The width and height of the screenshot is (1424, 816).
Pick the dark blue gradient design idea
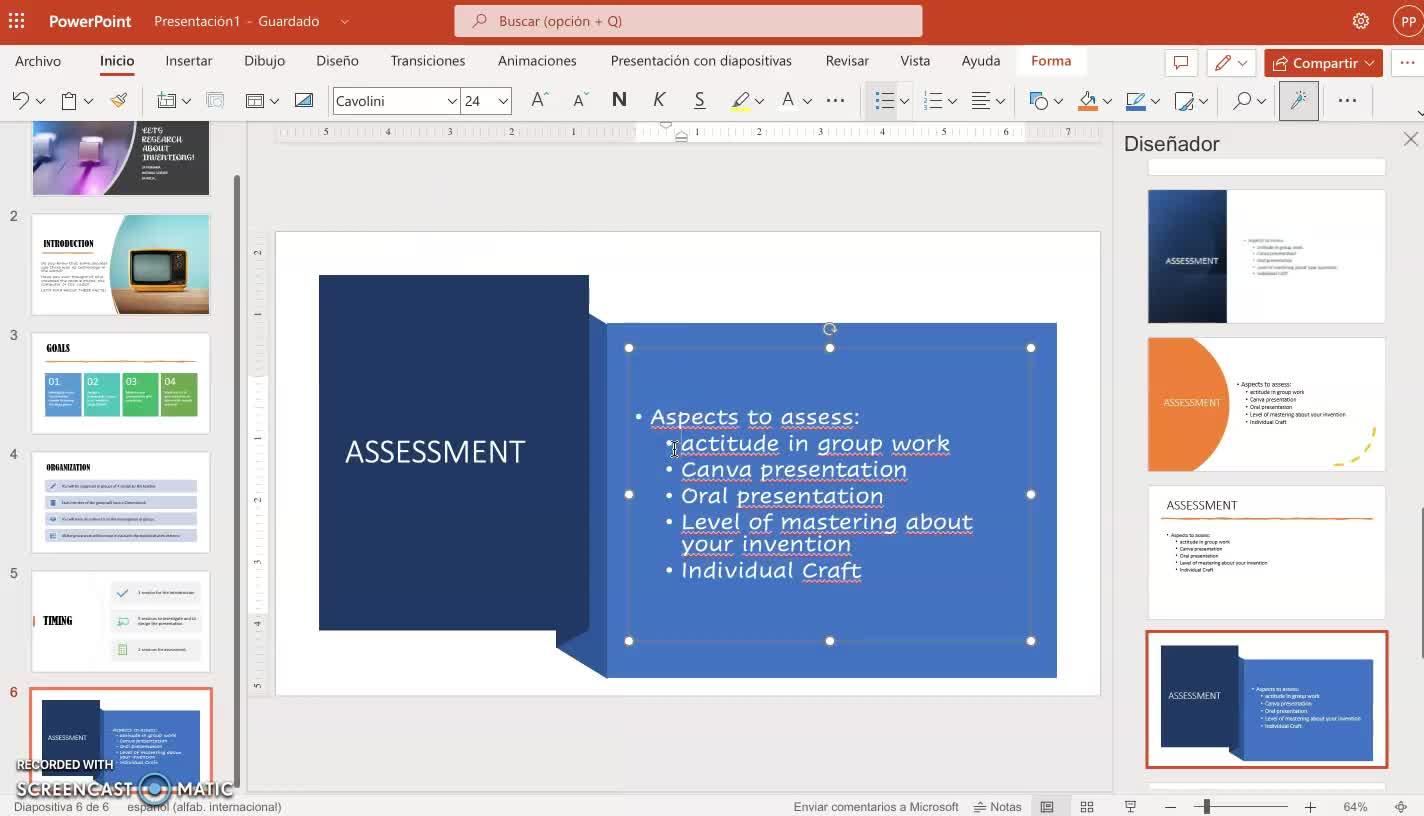click(1266, 256)
